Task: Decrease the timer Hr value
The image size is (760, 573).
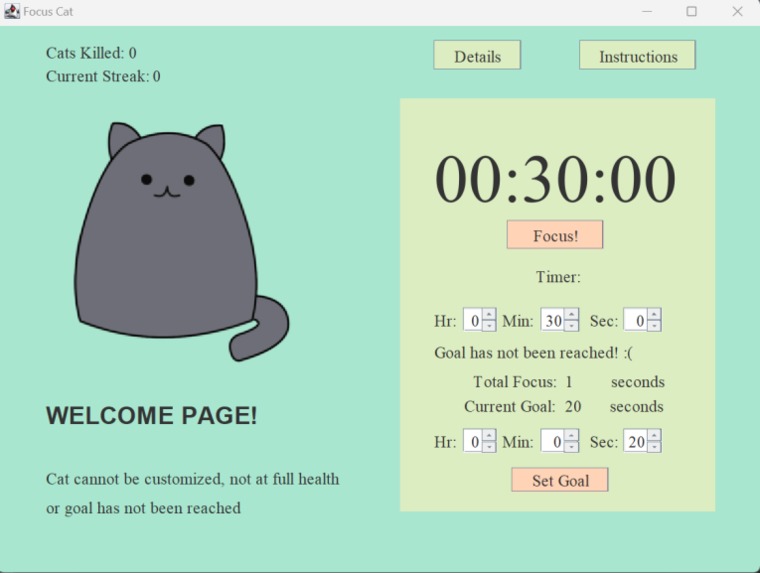Action: [489, 326]
